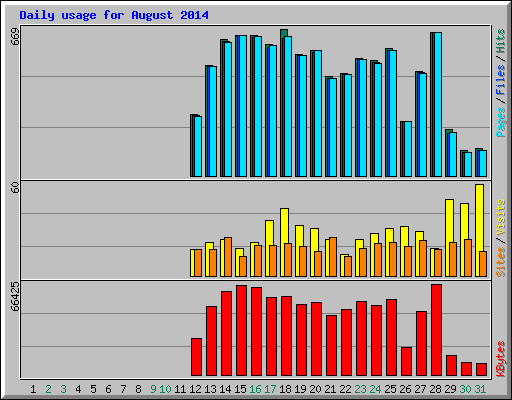The image size is (512, 400).
Task: Click the orange sites bar above day 22
Action: tap(348, 266)
